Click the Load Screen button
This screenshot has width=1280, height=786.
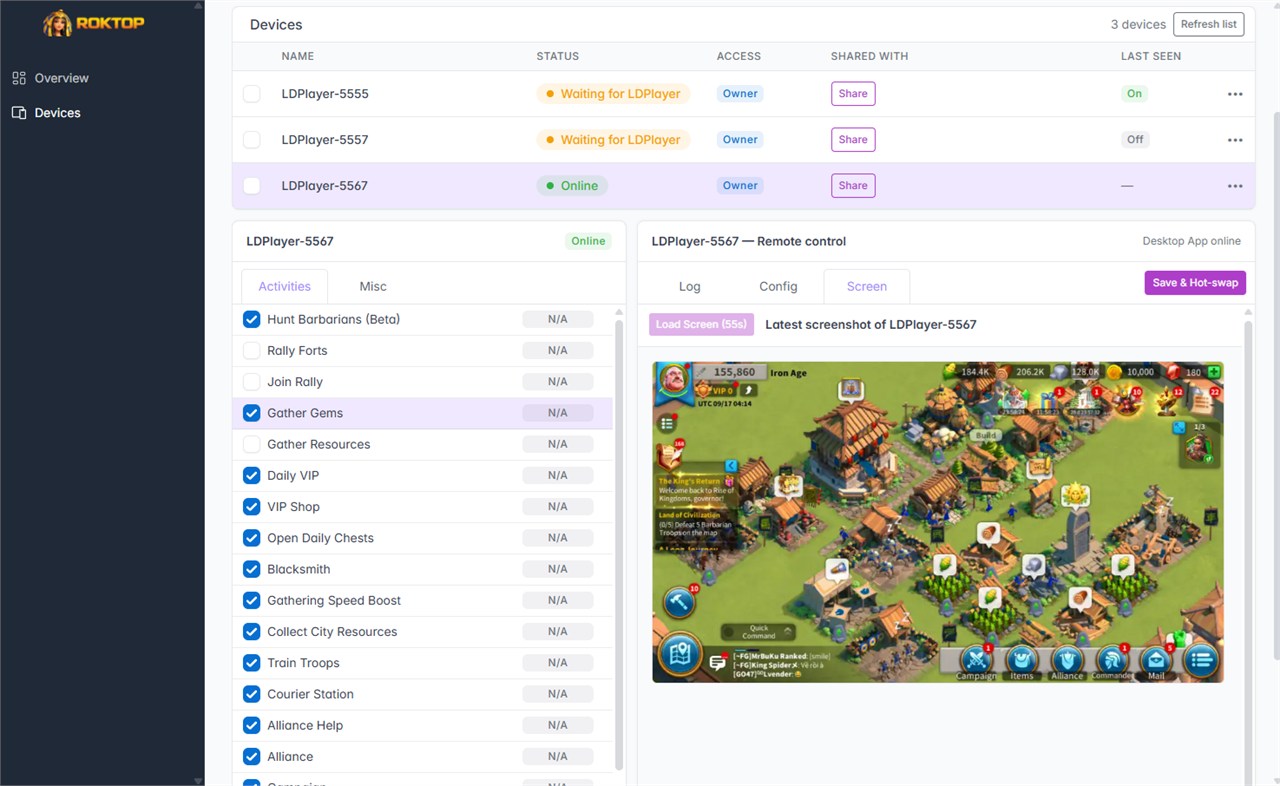click(x=702, y=325)
